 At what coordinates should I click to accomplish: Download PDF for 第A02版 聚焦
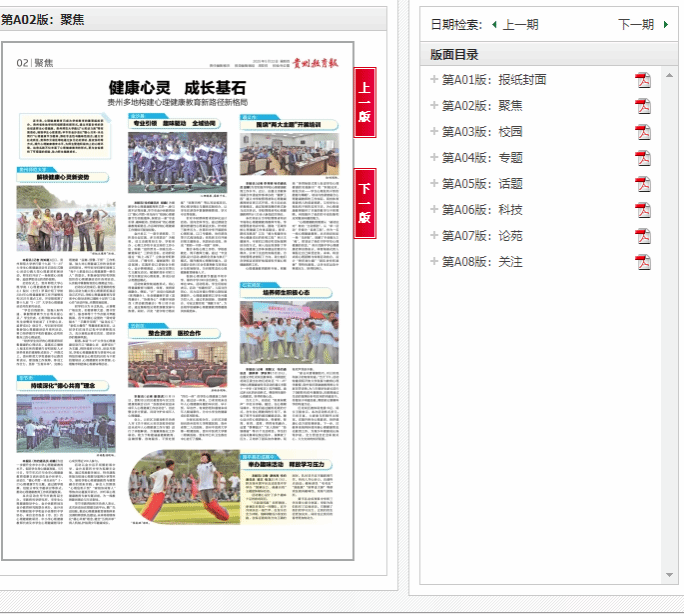(x=643, y=106)
